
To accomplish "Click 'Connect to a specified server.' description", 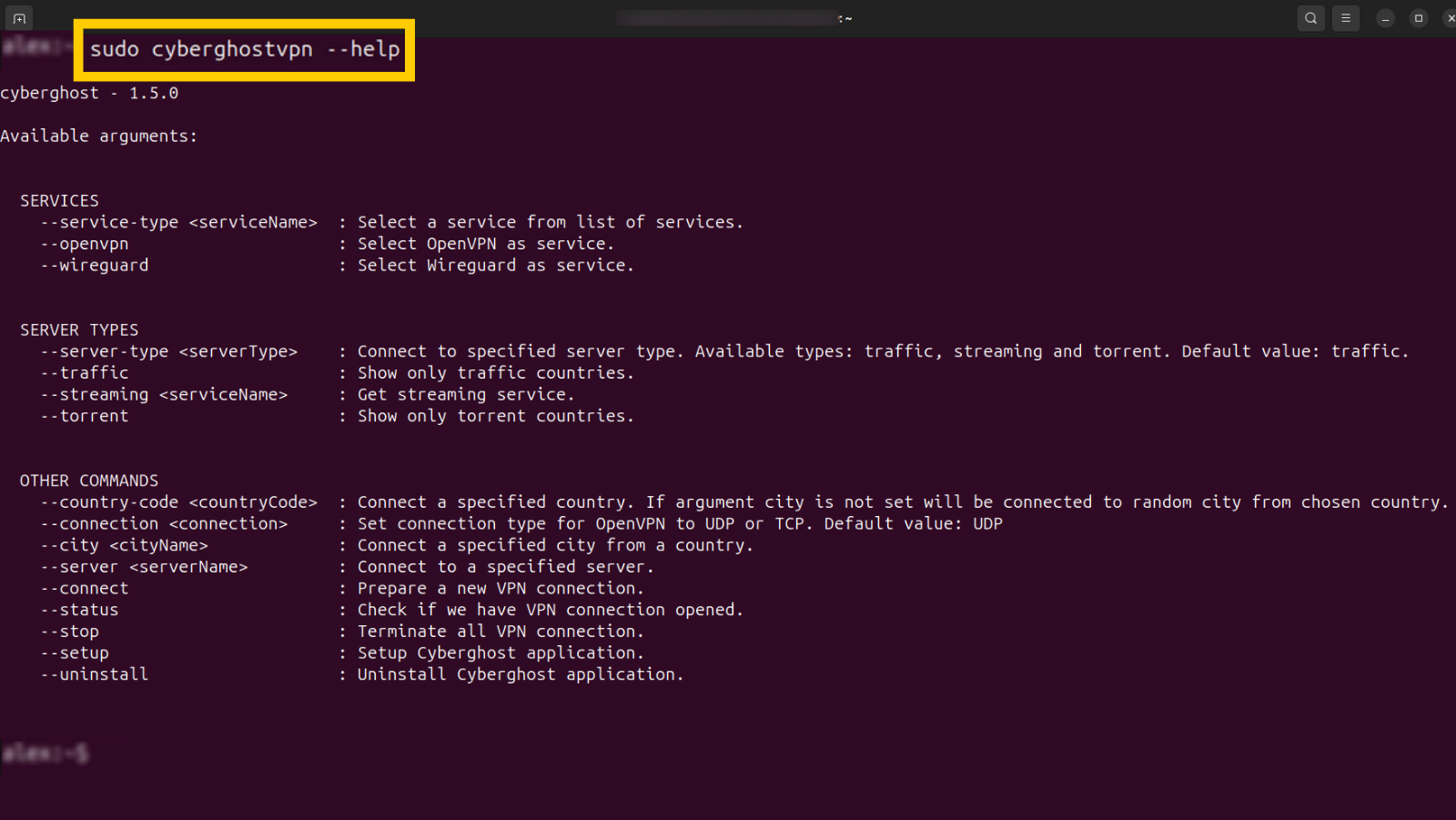I will pos(506,567).
